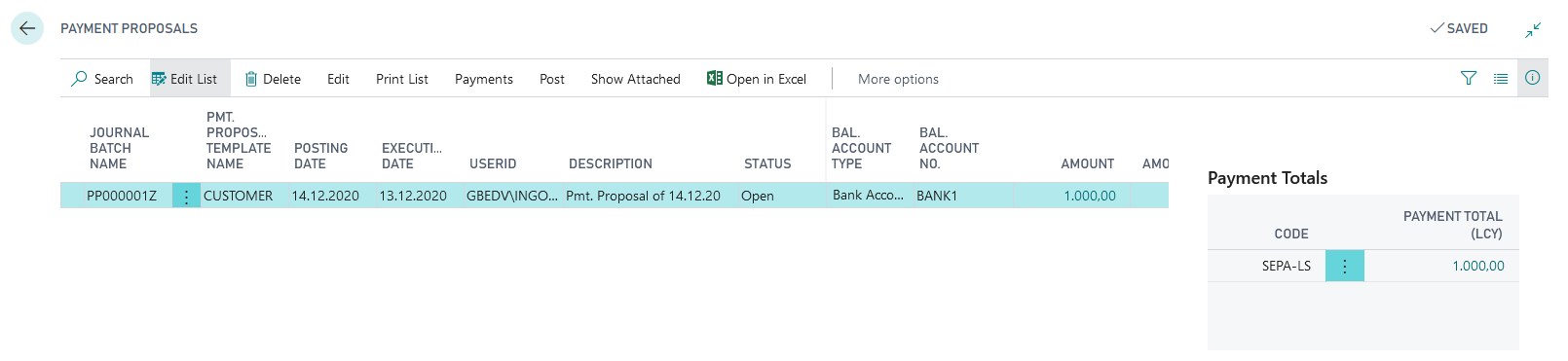The width and height of the screenshot is (1568, 361).
Task: Open the three-dot menu for SEPA-LS
Action: (x=1345, y=266)
